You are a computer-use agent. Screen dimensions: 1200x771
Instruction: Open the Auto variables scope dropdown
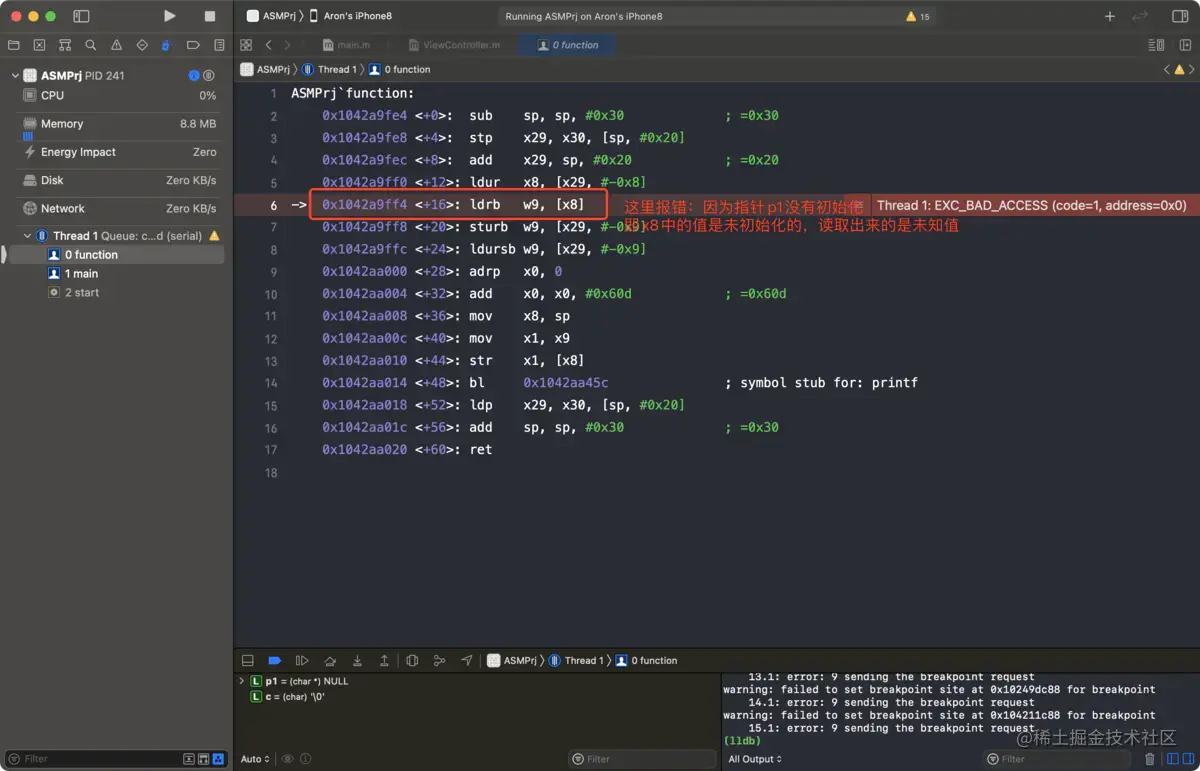255,759
